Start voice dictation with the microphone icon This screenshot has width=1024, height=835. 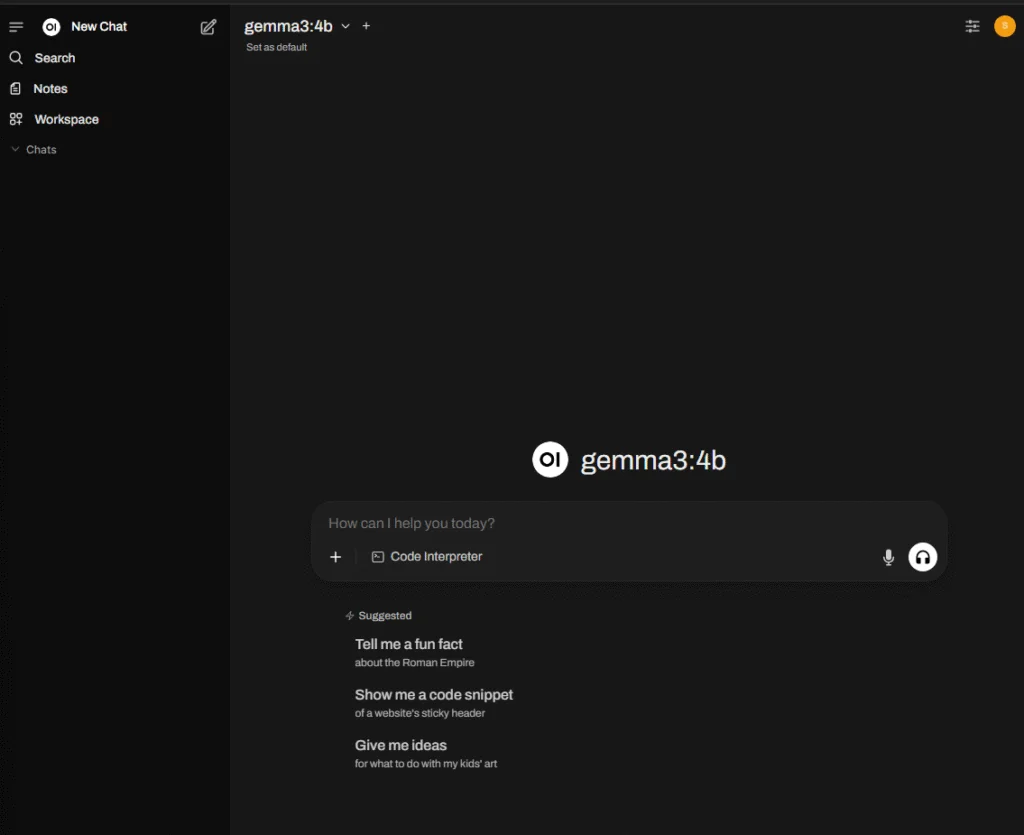(x=888, y=558)
